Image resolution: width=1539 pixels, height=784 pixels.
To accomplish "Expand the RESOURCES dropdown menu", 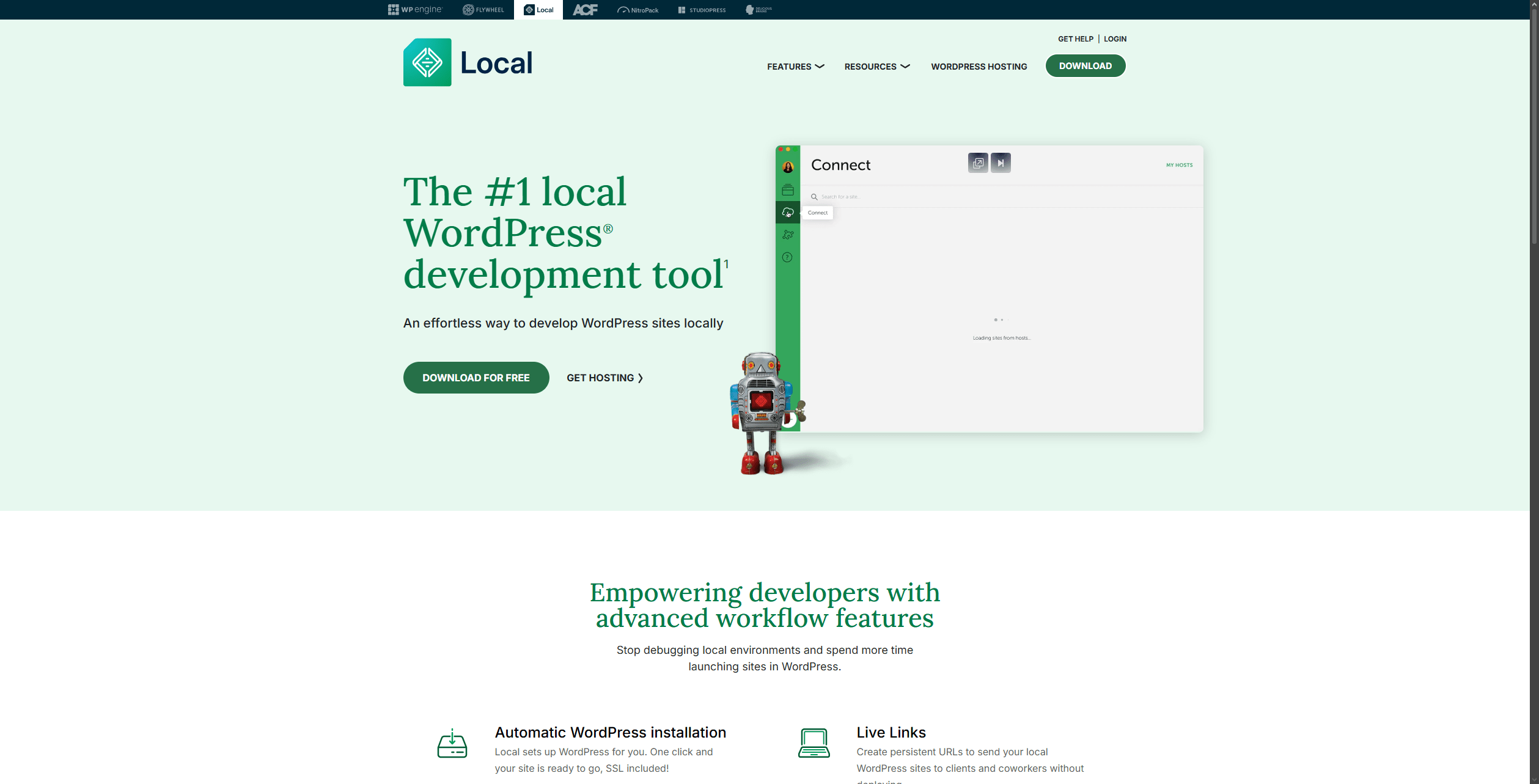I will pos(877,67).
